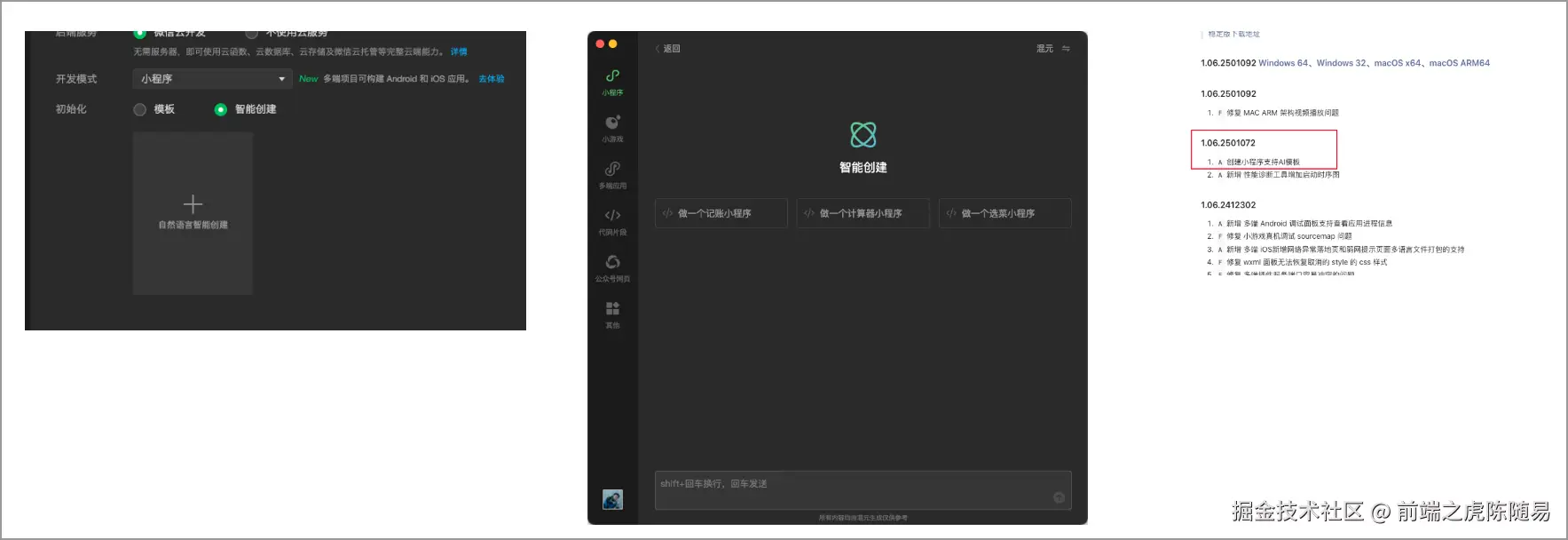Click the 新增 性能诊断工具增加启动时序图 entry
The width and height of the screenshot is (1568, 540).
[x=1283, y=175]
